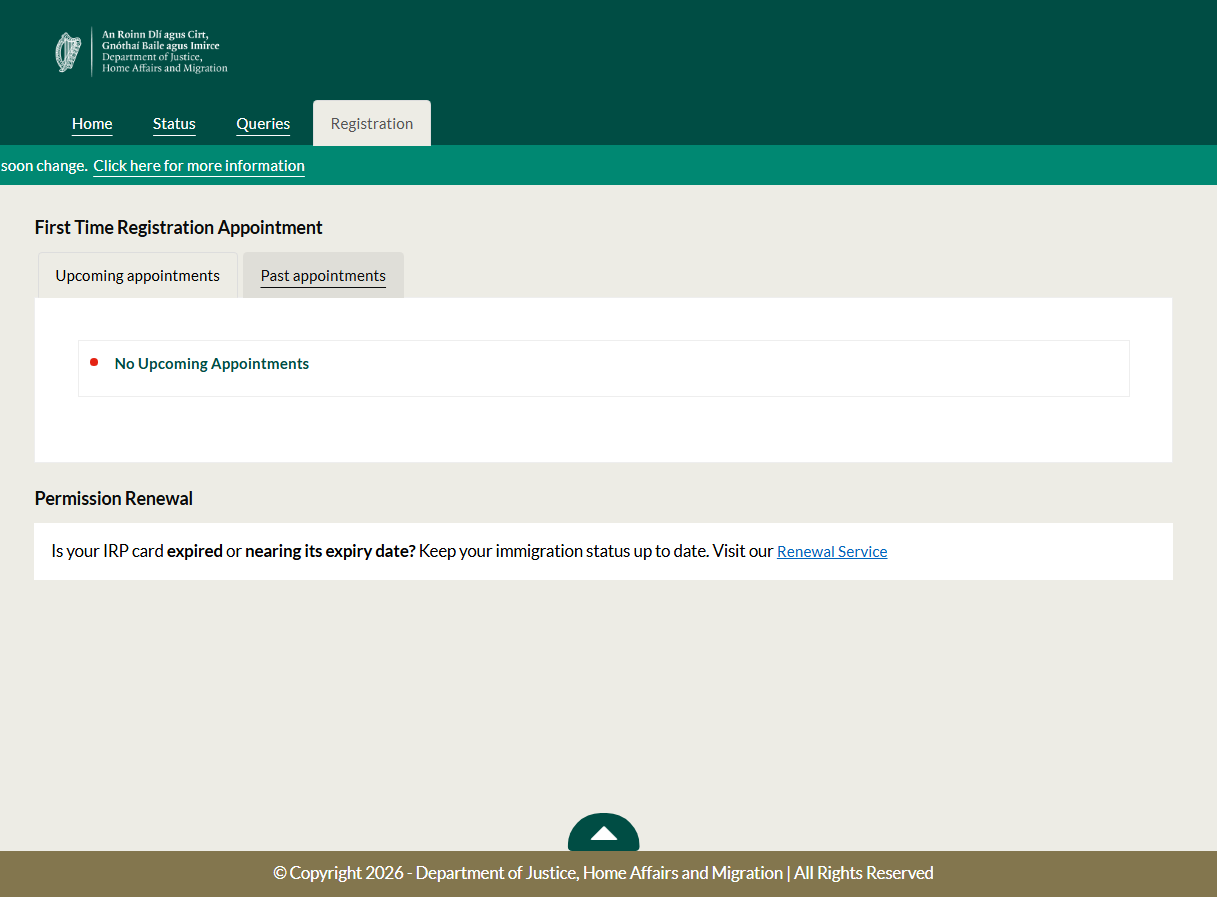Click the copyright 2026 footer text
This screenshot has height=897, width=1217.
coord(603,873)
